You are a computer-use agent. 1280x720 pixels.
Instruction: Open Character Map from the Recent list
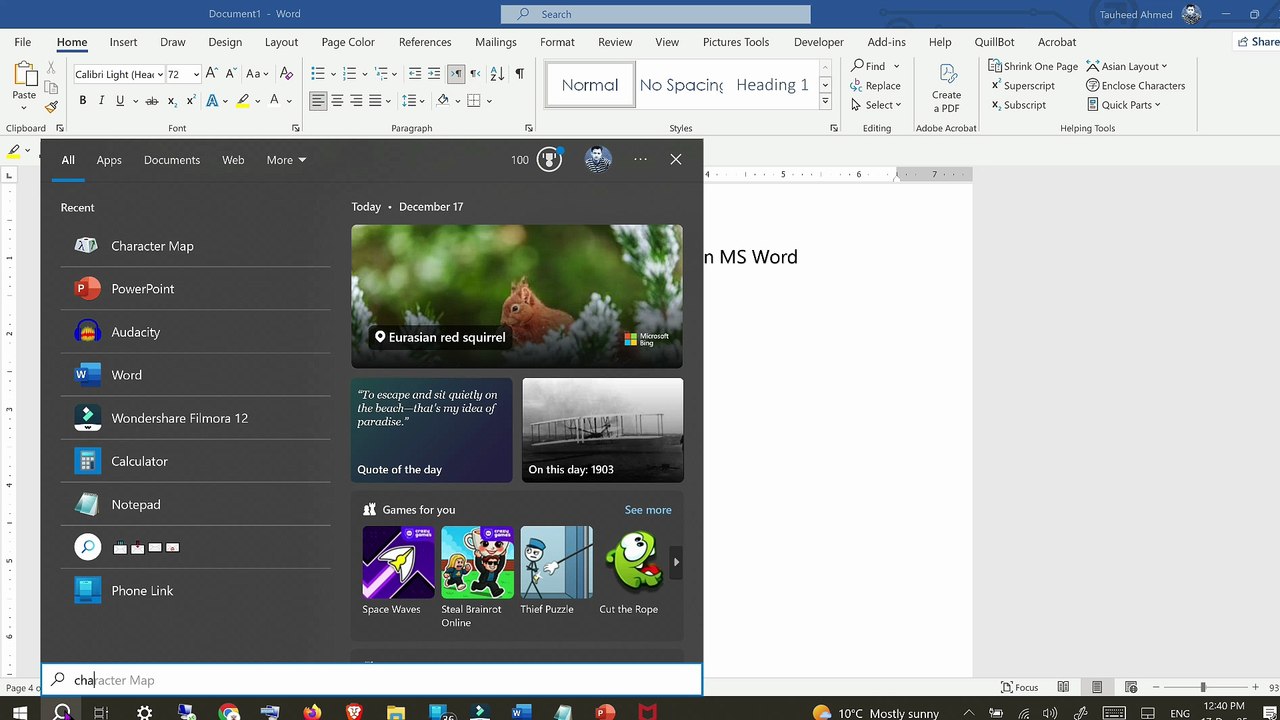(x=196, y=246)
